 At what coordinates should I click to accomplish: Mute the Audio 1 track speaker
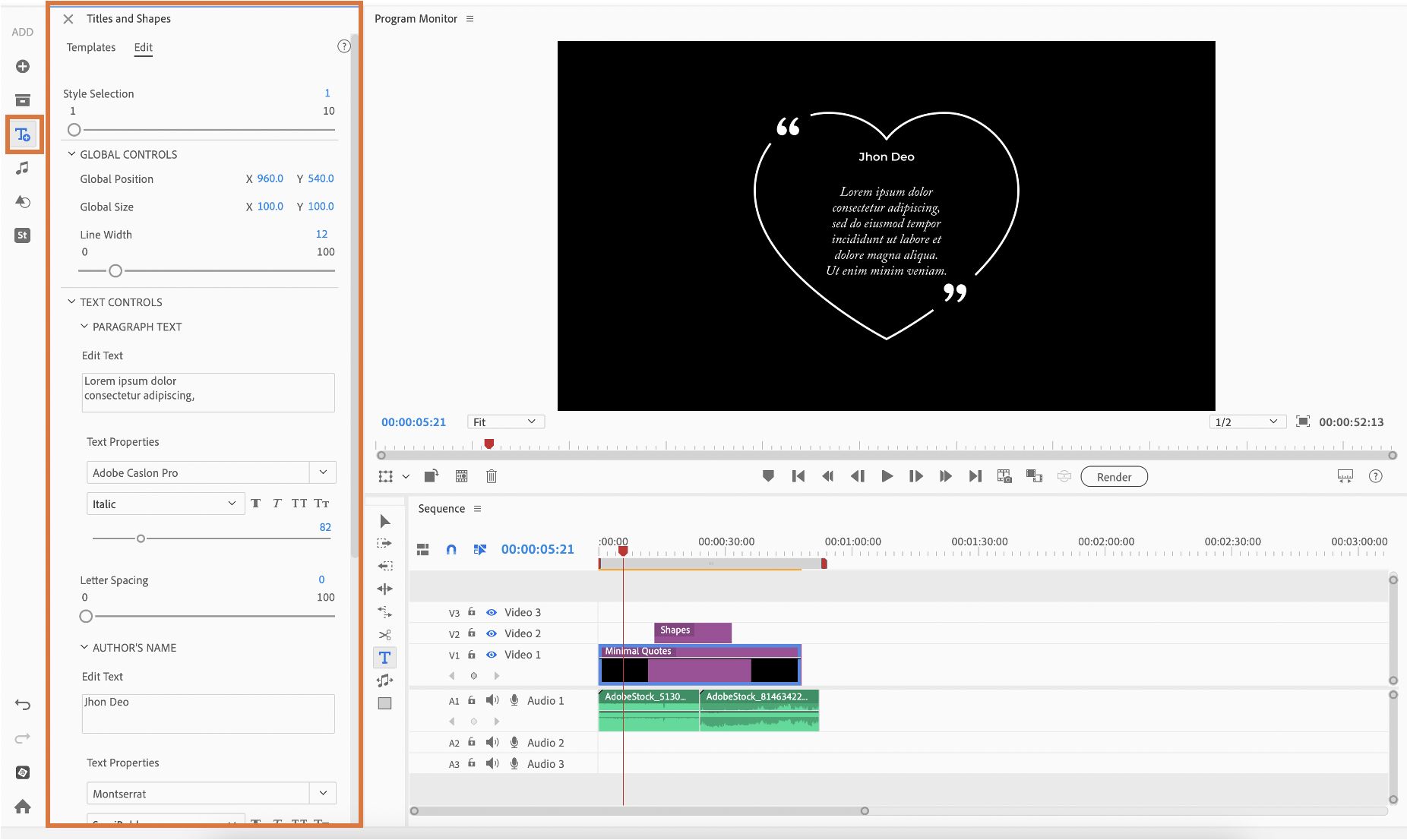click(x=492, y=700)
